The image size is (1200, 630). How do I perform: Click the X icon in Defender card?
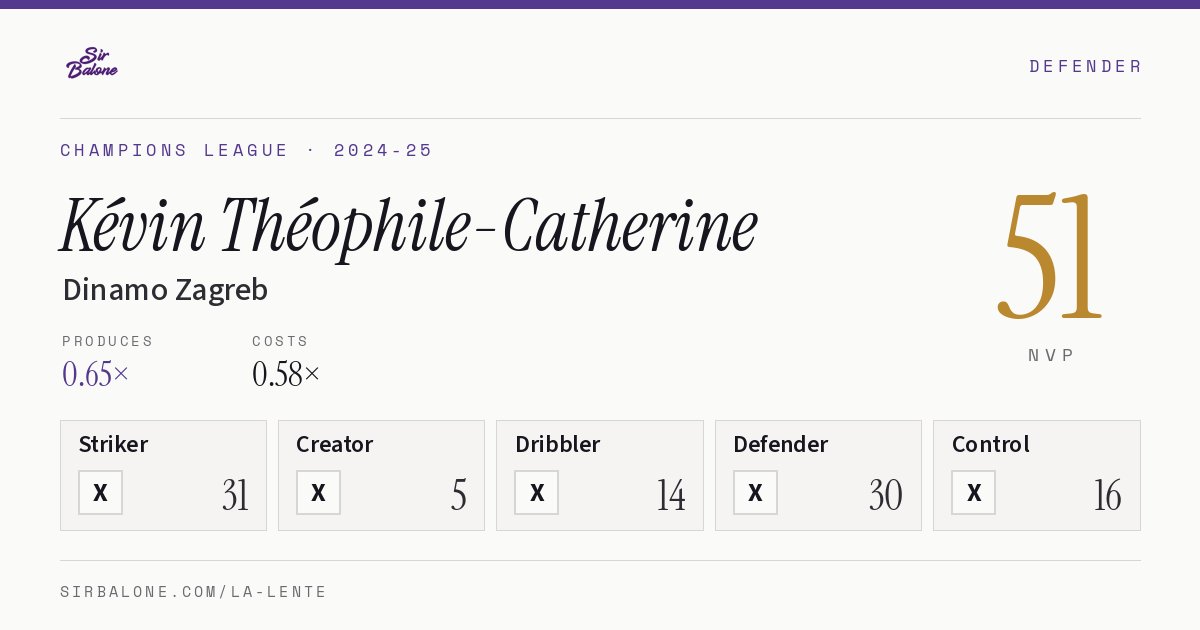pos(755,493)
